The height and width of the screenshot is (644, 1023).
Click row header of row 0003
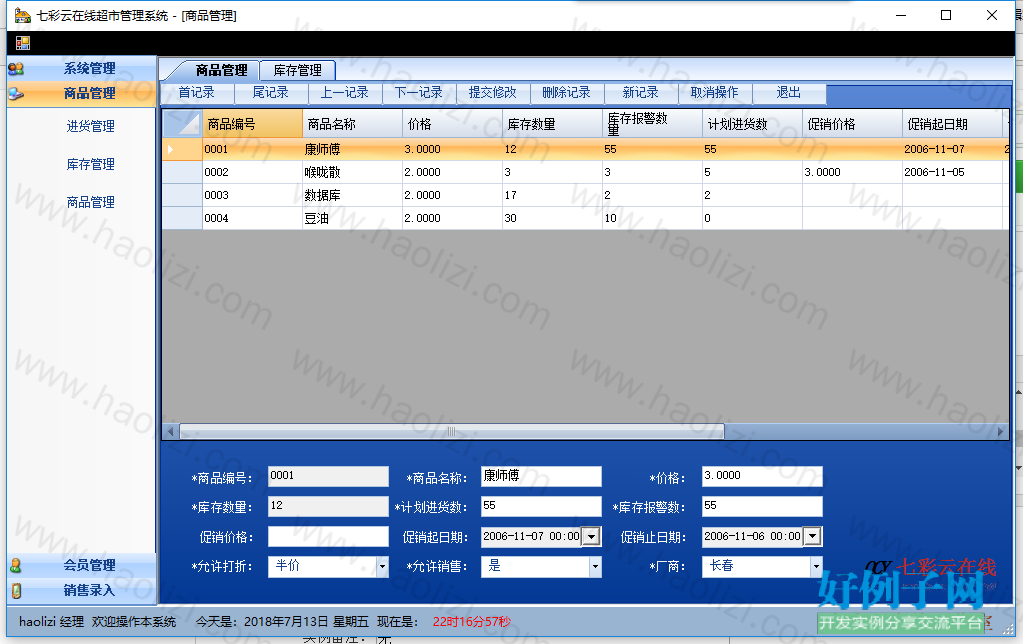(x=182, y=195)
